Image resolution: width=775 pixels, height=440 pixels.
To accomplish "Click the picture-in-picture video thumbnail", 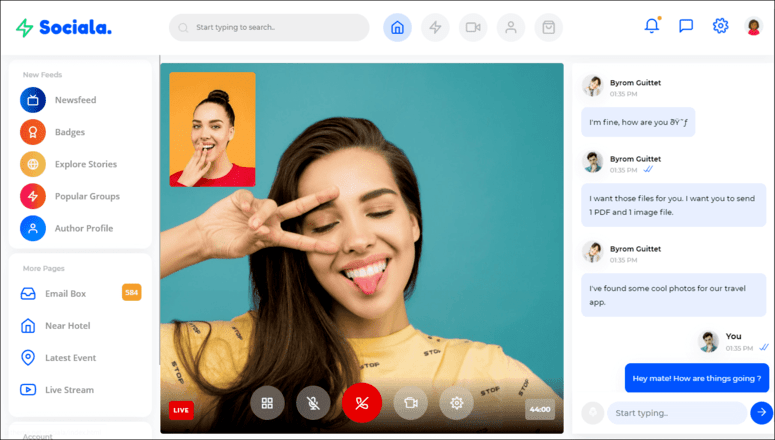I will coord(212,129).
